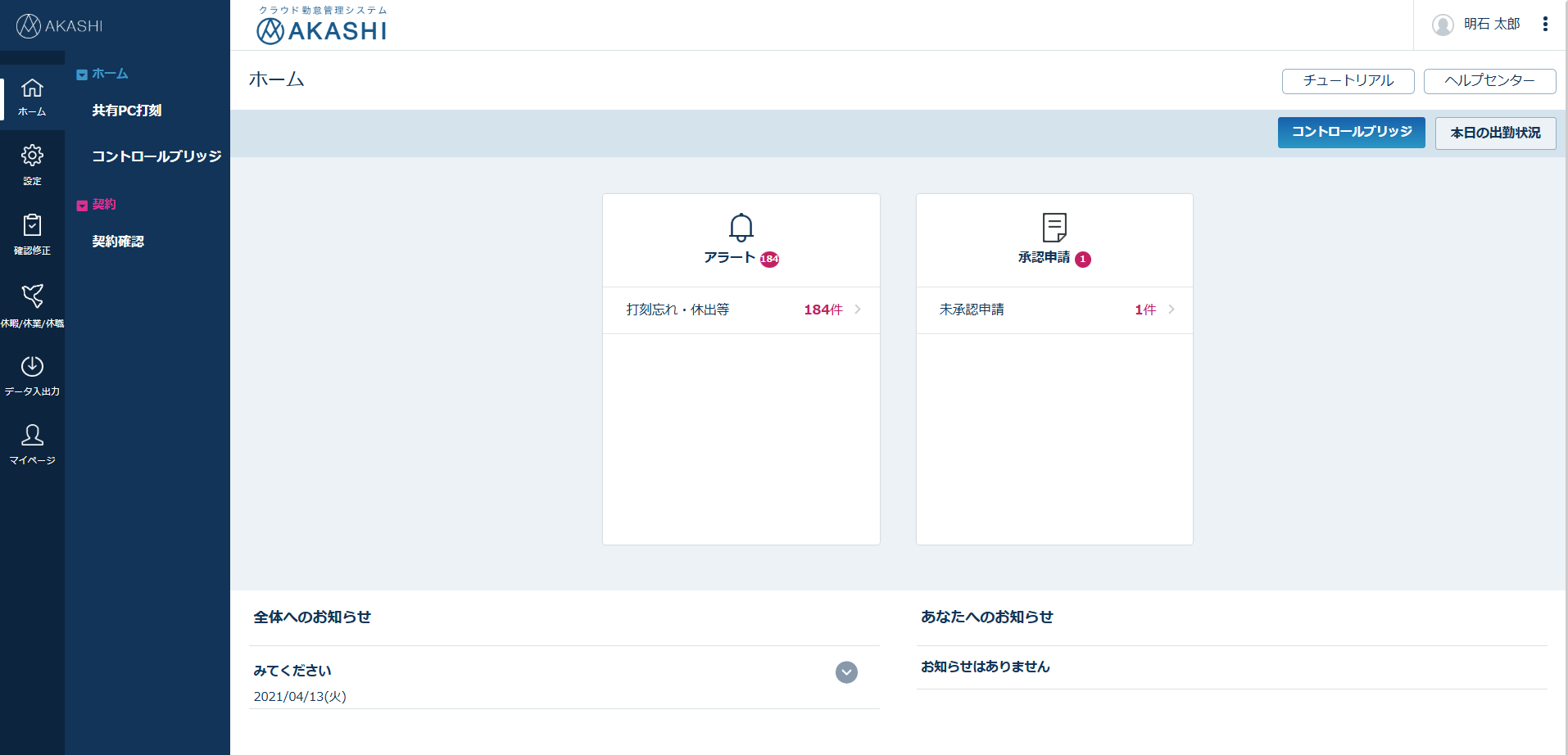Click the 休暇/休業/休職 sidebar icon

(32, 296)
